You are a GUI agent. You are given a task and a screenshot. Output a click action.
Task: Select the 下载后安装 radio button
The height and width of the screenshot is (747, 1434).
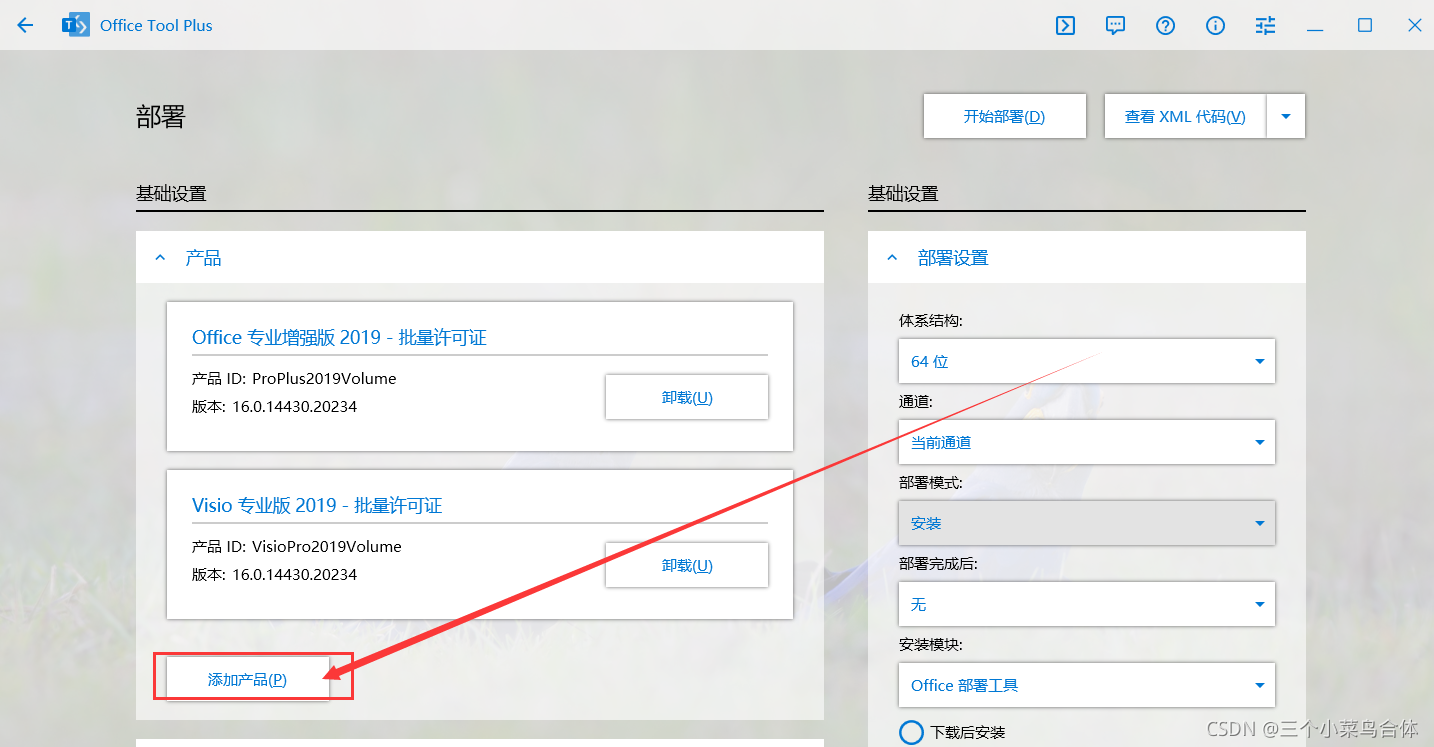[x=911, y=732]
